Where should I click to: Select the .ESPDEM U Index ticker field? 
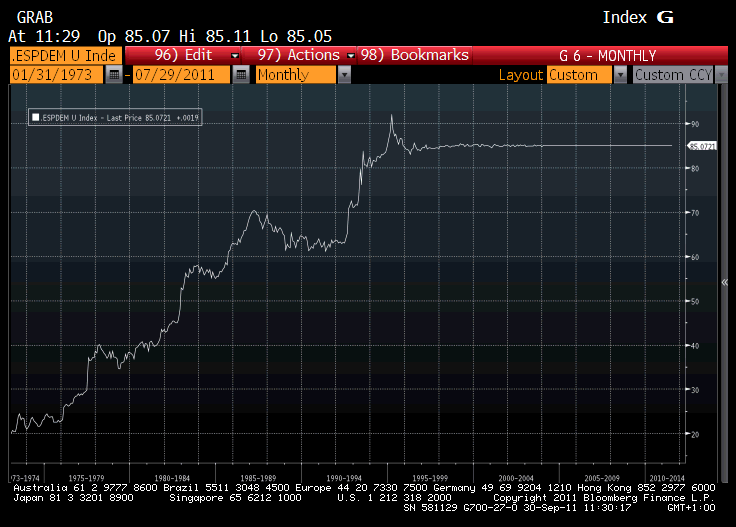tap(65, 55)
